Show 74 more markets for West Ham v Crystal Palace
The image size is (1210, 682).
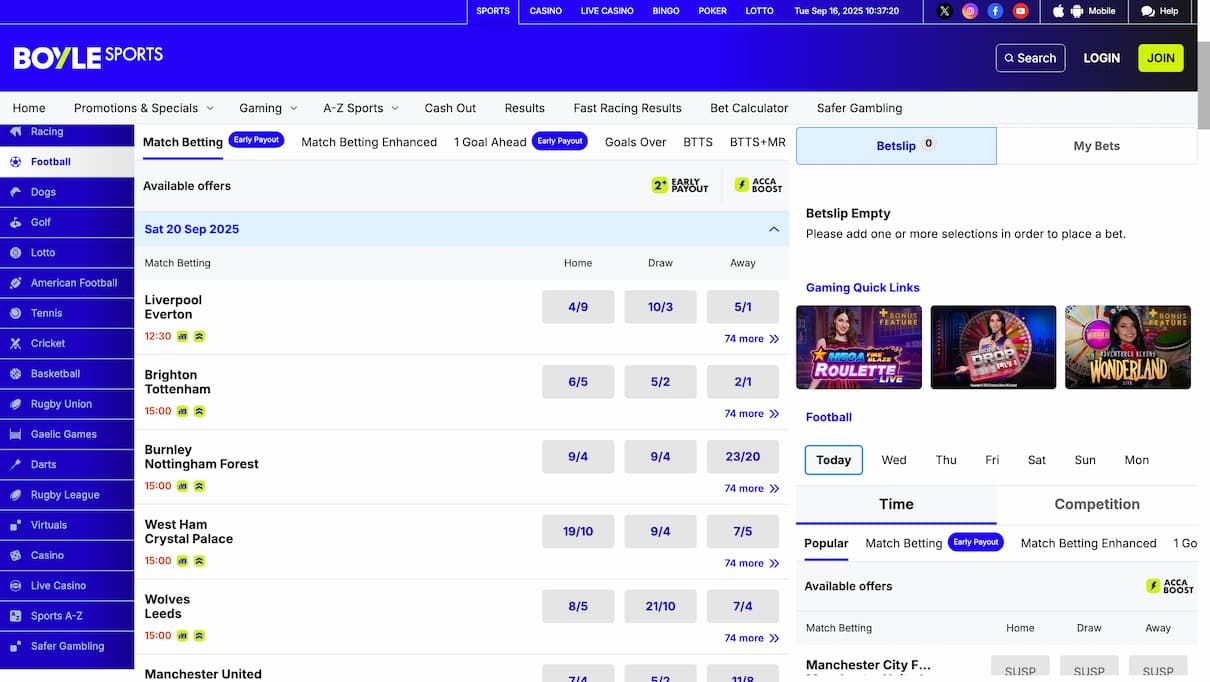(752, 564)
